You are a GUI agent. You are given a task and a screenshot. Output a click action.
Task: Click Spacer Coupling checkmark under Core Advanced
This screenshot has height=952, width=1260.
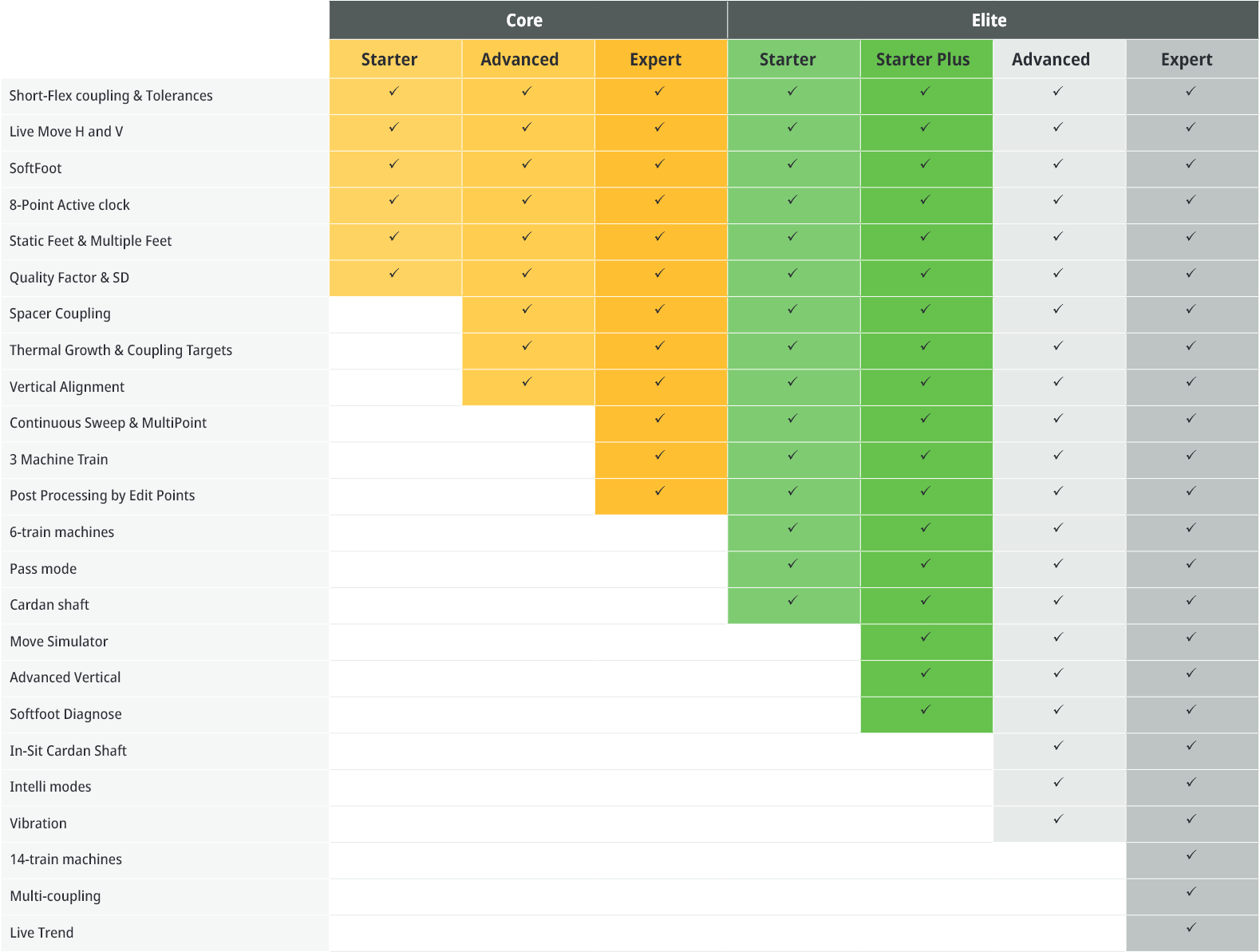[527, 309]
